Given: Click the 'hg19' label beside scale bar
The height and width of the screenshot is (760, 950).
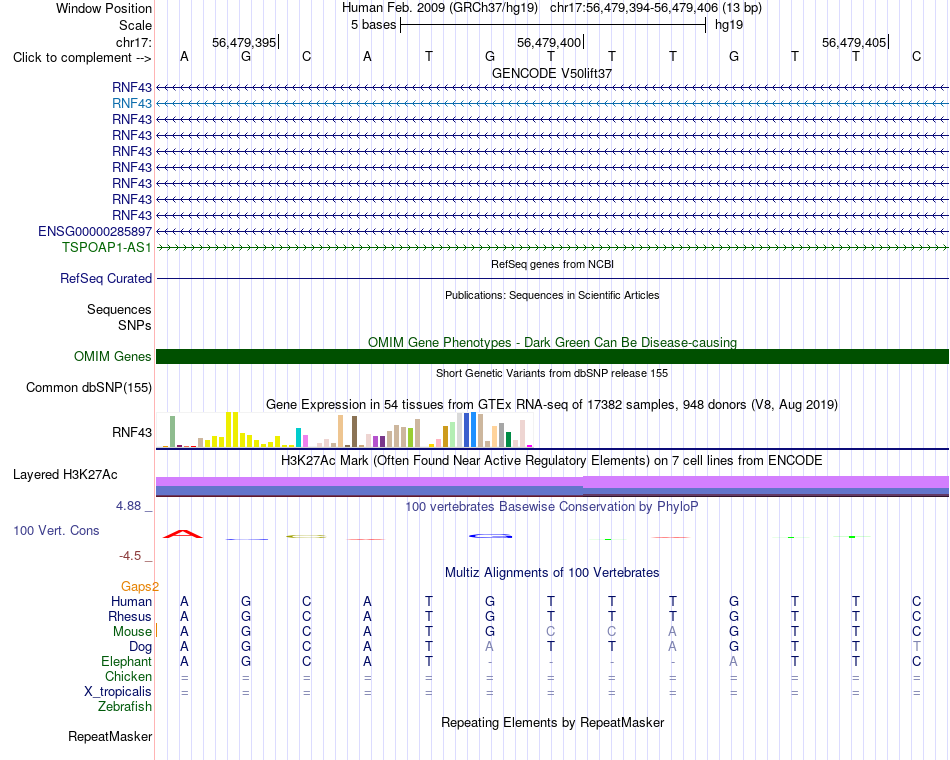Looking at the screenshot, I should [x=729, y=25].
